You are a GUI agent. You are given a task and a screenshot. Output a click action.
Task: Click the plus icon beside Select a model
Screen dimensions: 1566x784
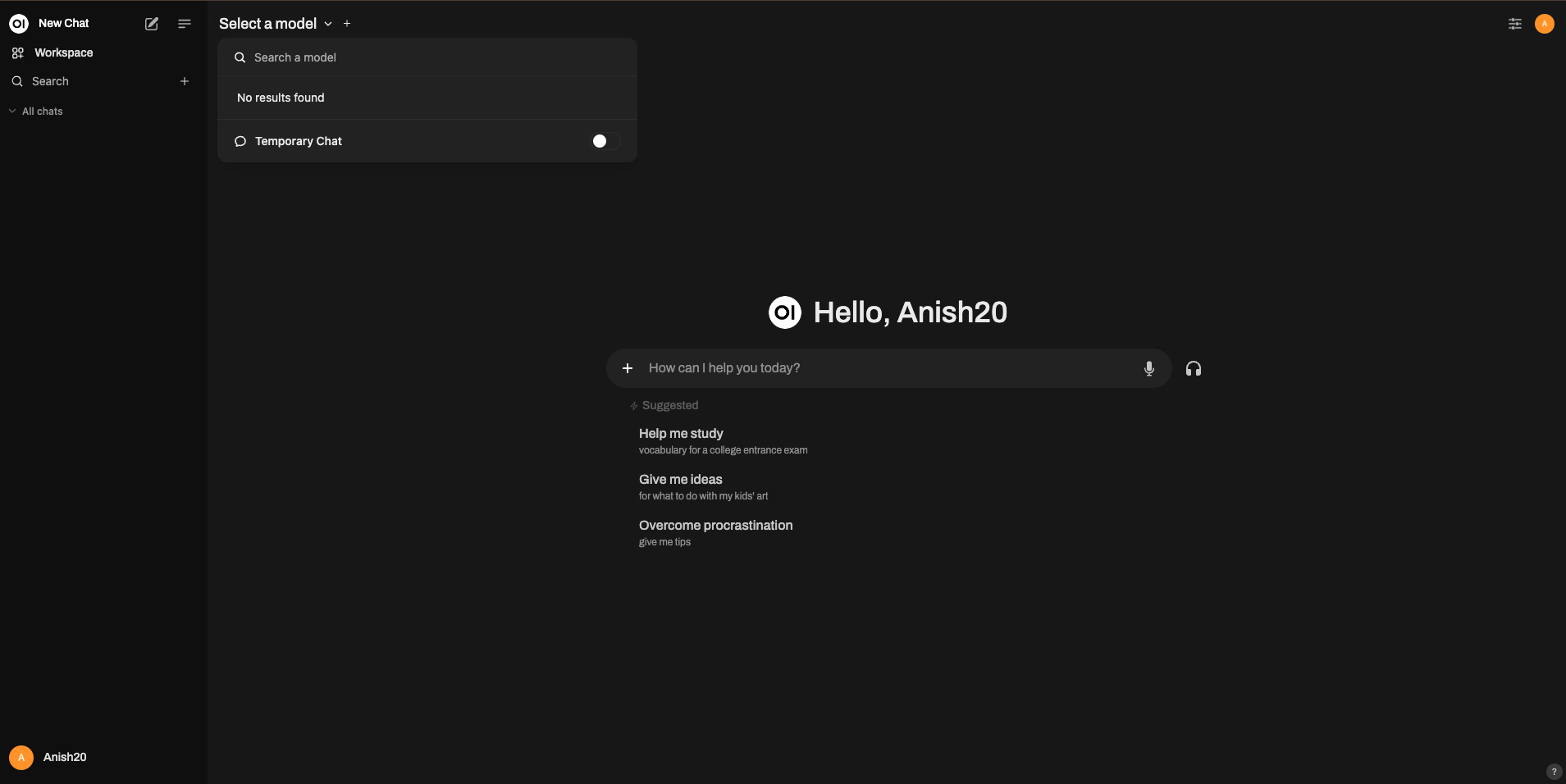[347, 23]
